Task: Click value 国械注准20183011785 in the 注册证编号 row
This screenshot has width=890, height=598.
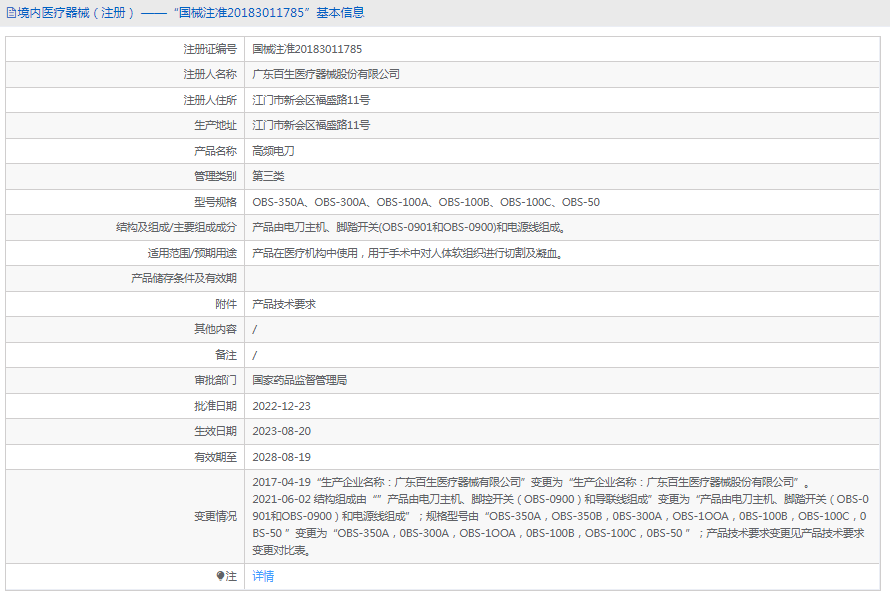Action: (x=307, y=49)
